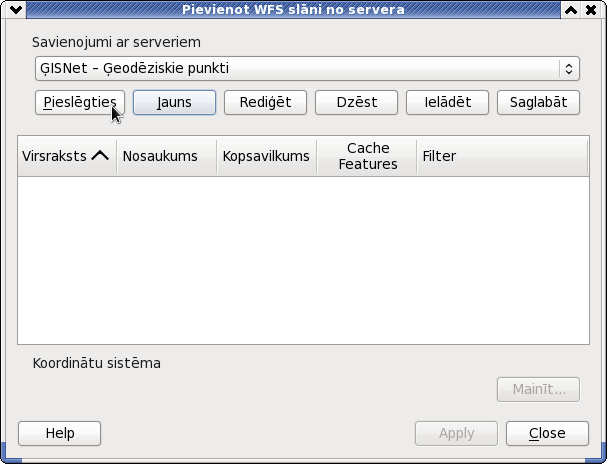This screenshot has height=464, width=607.
Task: Sort by the Virsraksts column header
Action: (67, 156)
